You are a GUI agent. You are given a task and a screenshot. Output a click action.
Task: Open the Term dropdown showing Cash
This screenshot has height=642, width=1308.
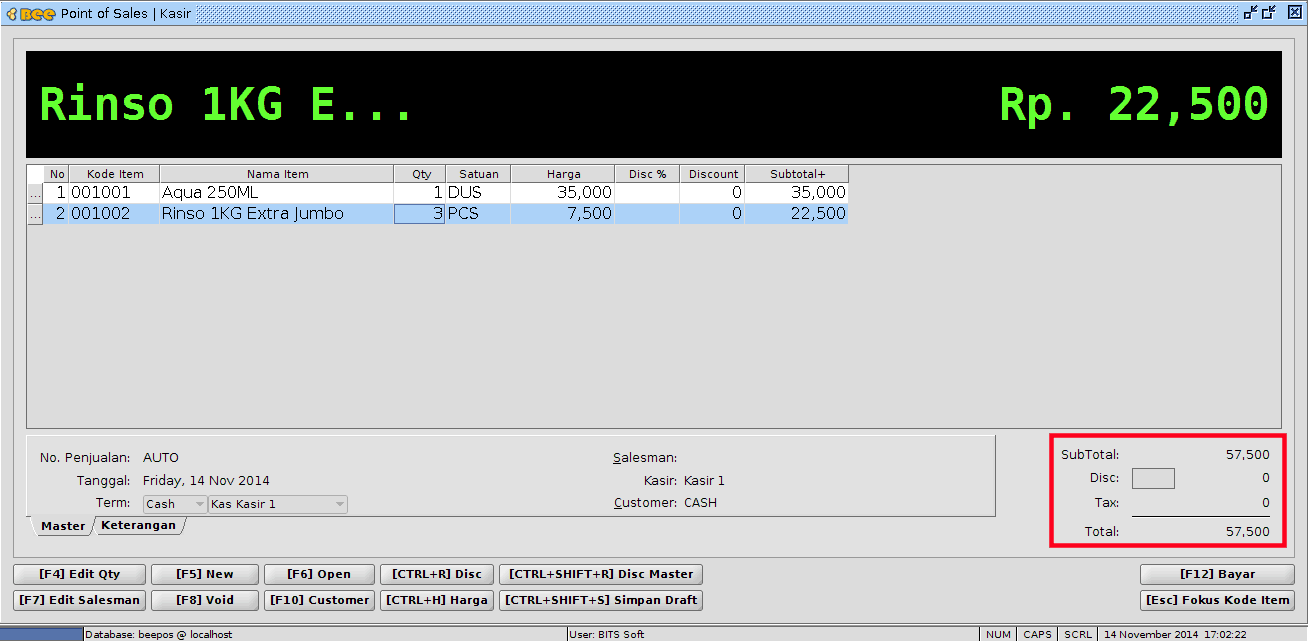coord(175,504)
